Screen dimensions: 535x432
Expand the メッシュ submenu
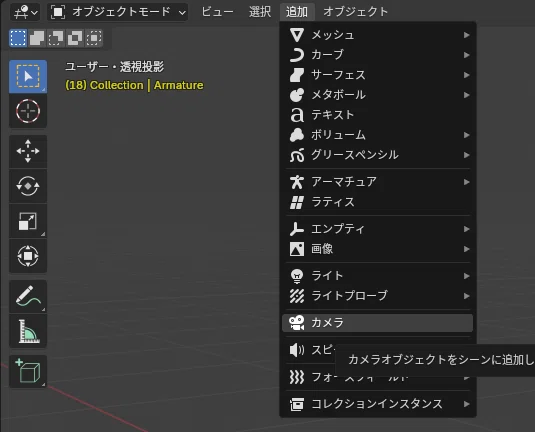pos(378,35)
